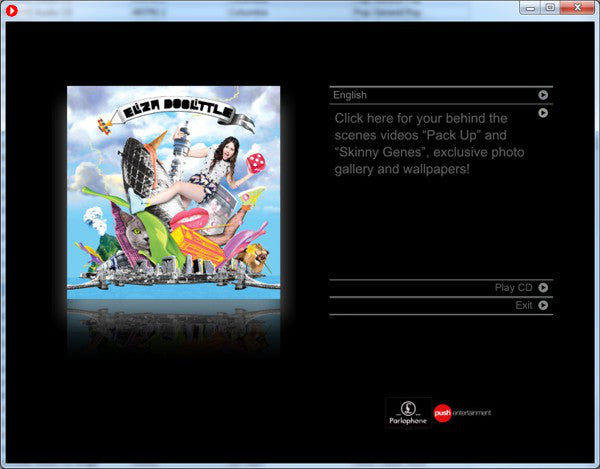Click the push entertainment logo

click(462, 413)
